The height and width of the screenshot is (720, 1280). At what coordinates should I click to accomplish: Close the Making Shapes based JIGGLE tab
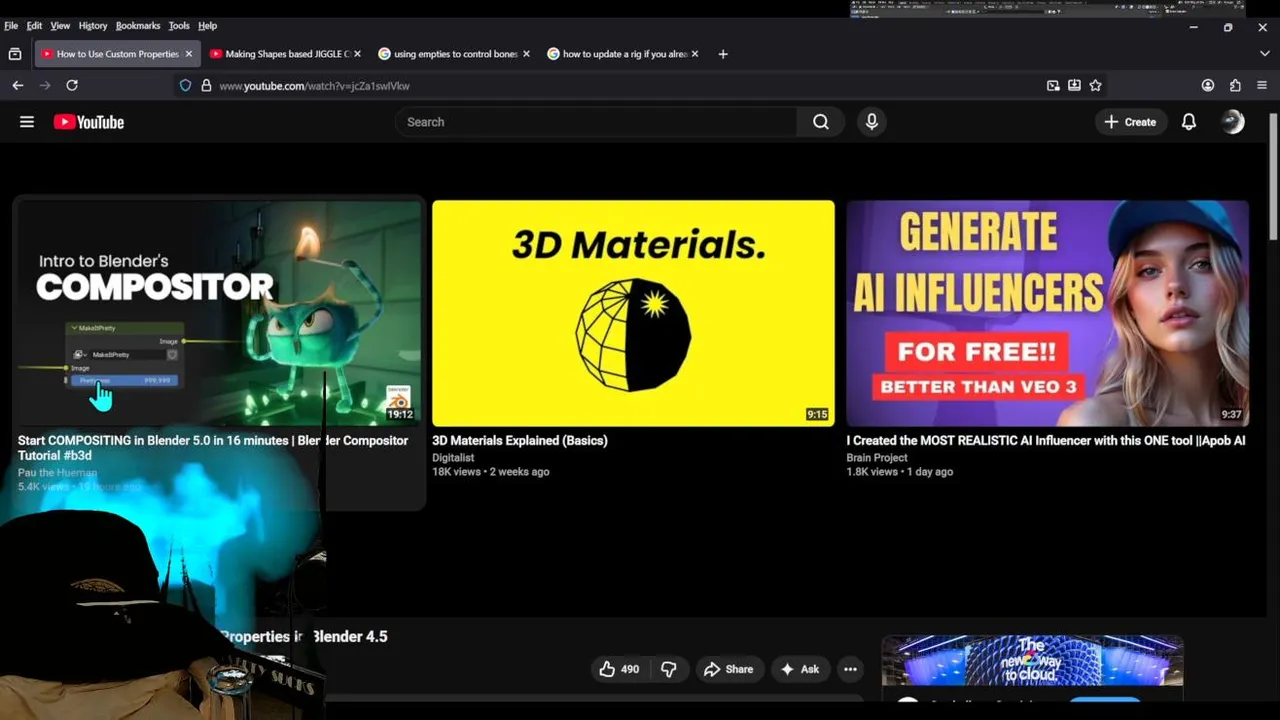pos(357,54)
